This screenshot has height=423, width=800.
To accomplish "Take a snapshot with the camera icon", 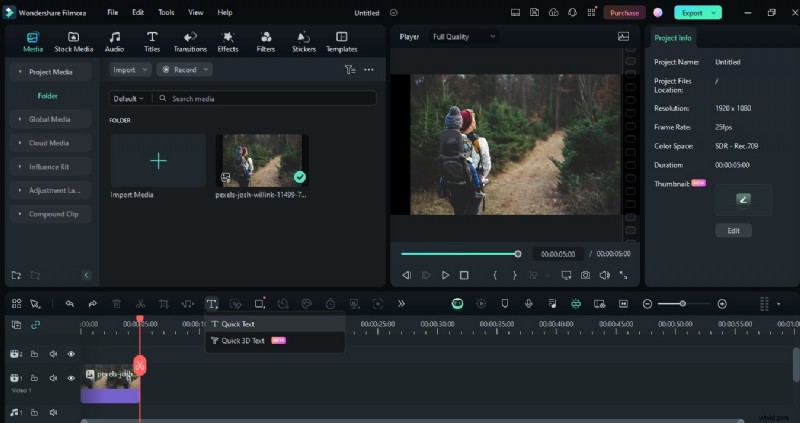I will [x=585, y=275].
